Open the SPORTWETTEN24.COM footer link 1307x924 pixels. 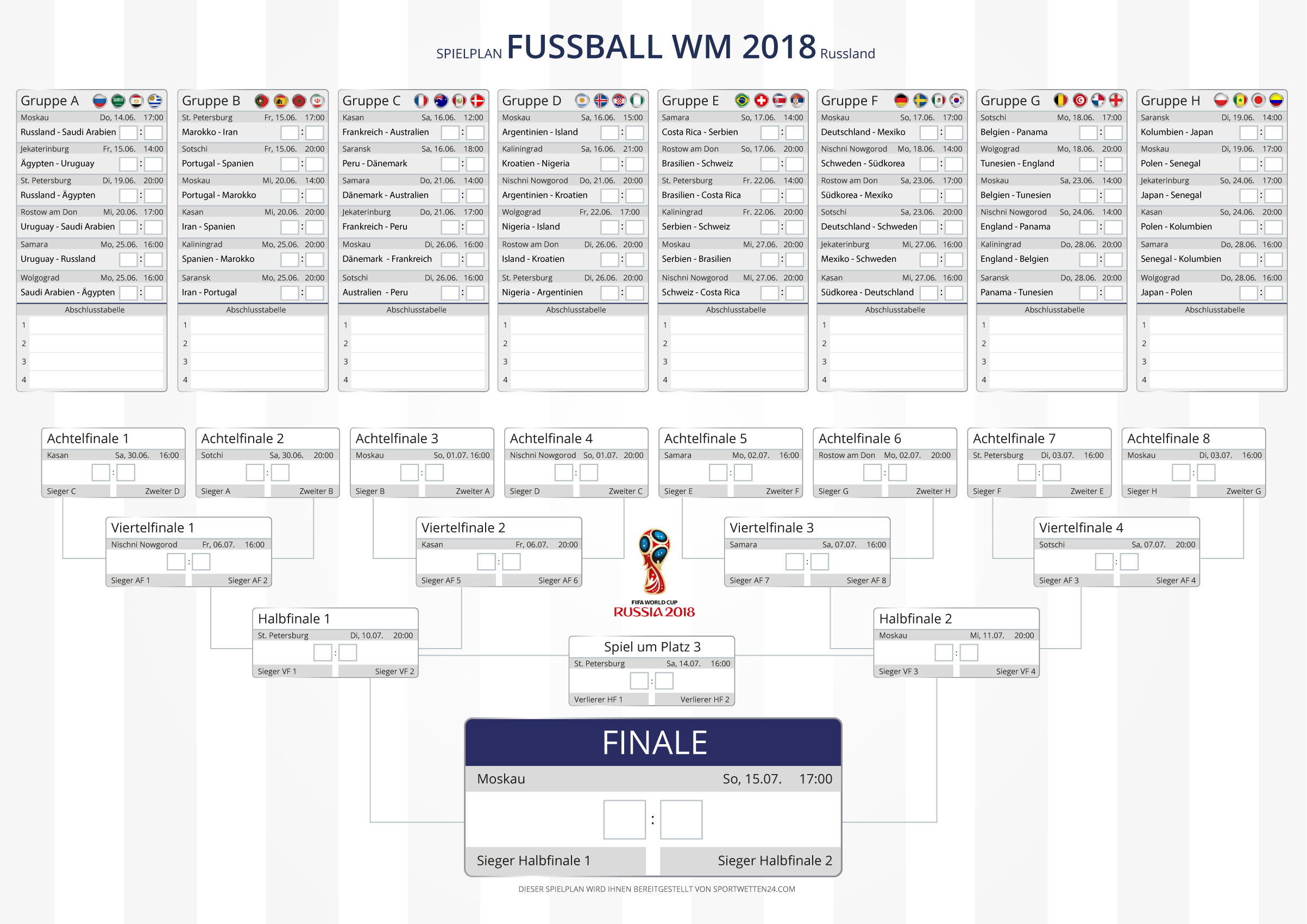coord(754,889)
